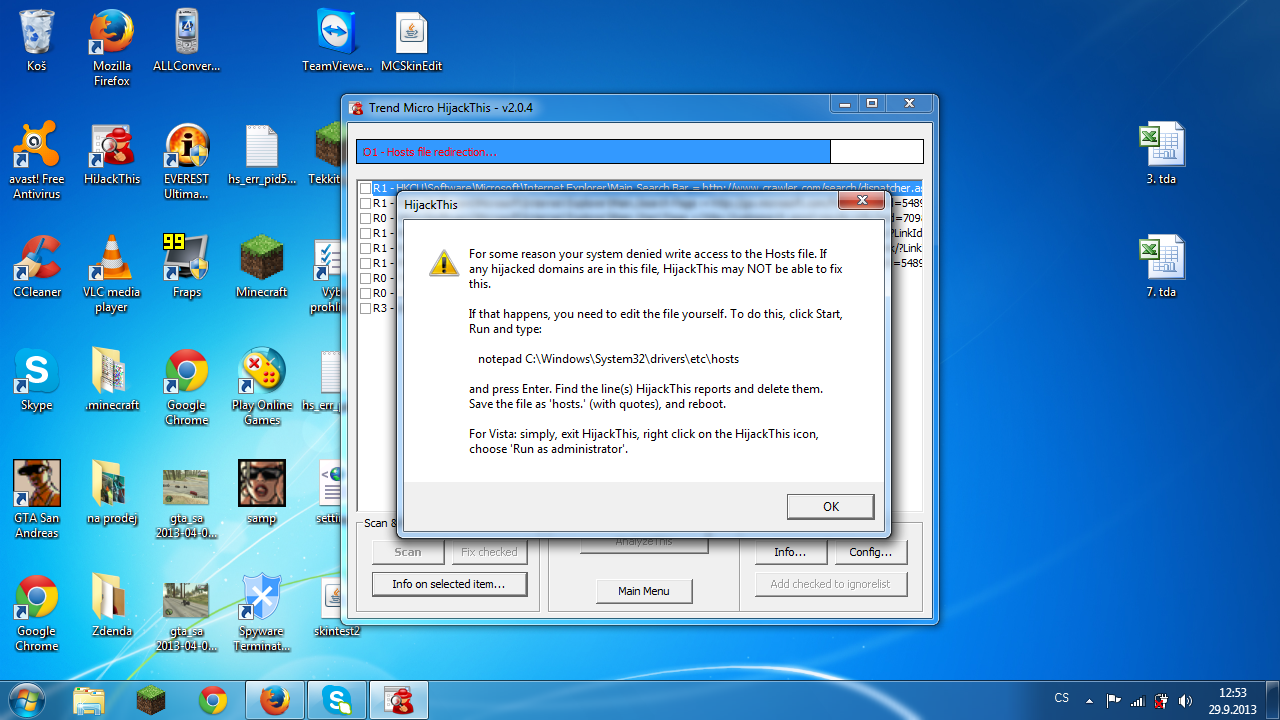1280x720 pixels.
Task: Open the HijackThis Main Menu
Action: [644, 591]
